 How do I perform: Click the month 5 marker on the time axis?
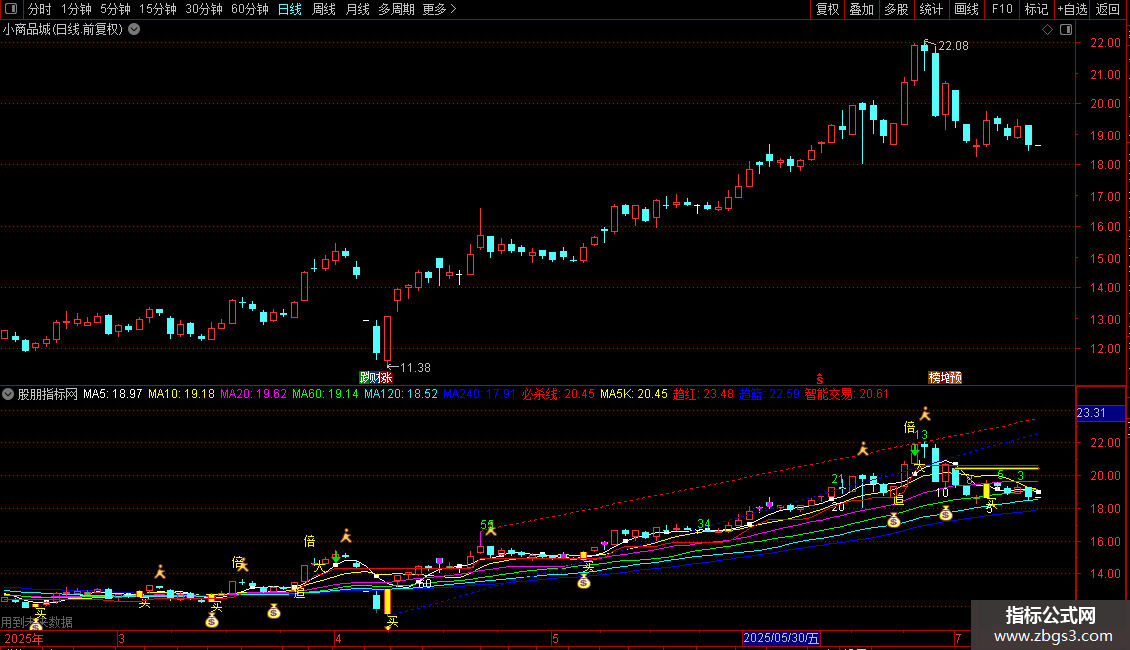pyautogui.click(x=555, y=638)
